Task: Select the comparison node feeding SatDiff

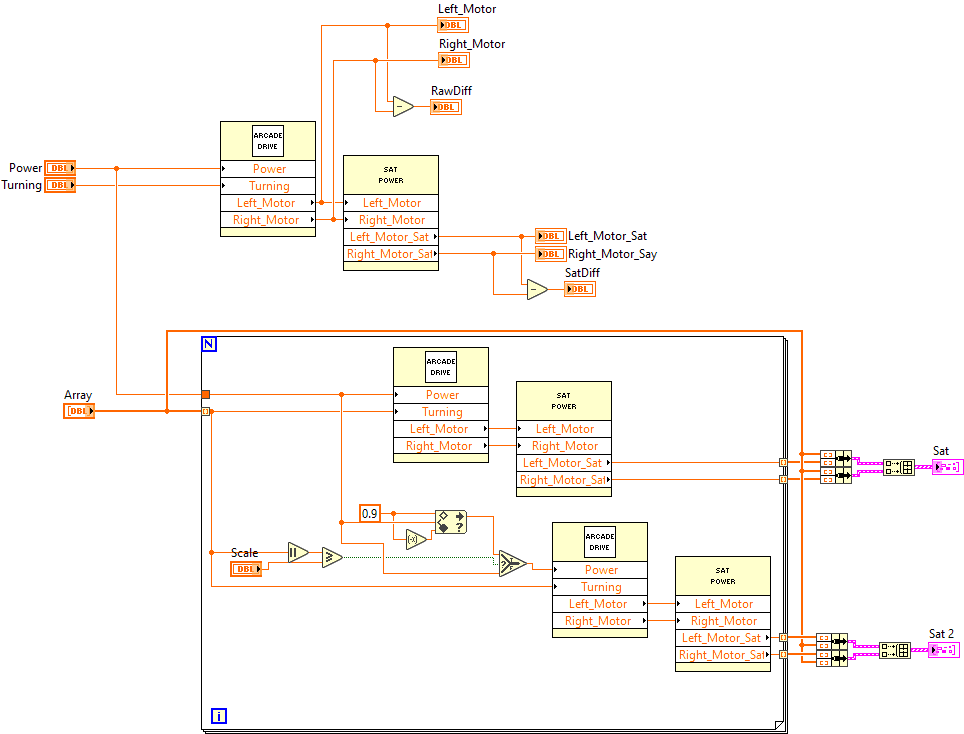Action: pyautogui.click(x=537, y=289)
